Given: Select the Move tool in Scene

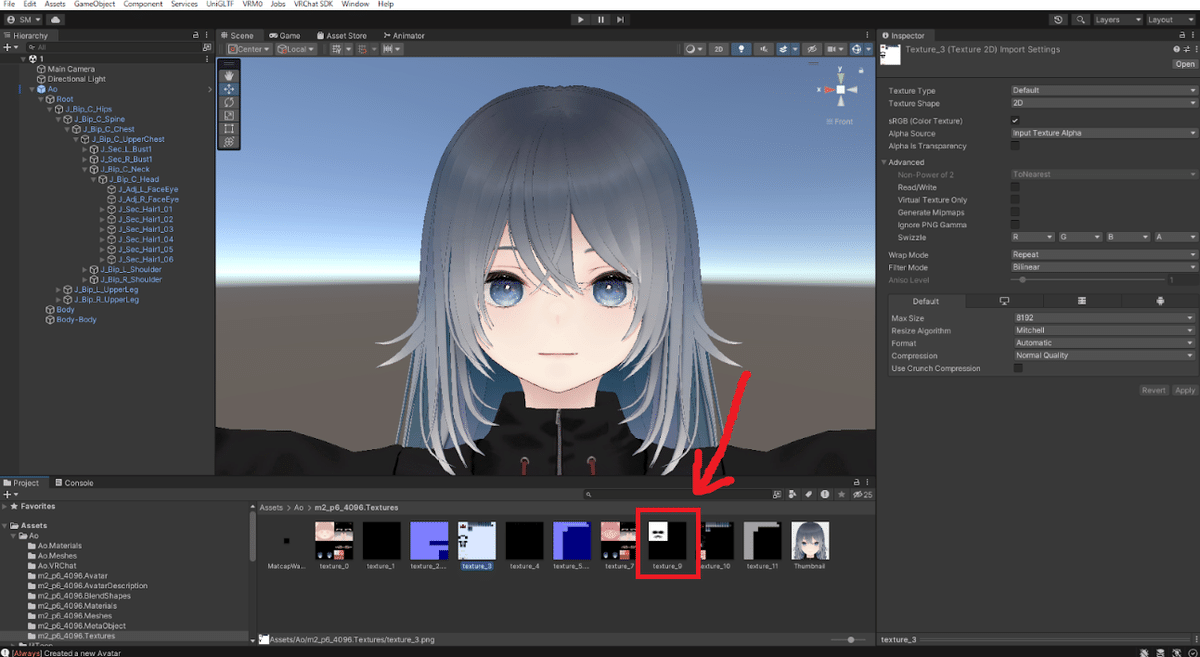Looking at the screenshot, I should pos(229,88).
